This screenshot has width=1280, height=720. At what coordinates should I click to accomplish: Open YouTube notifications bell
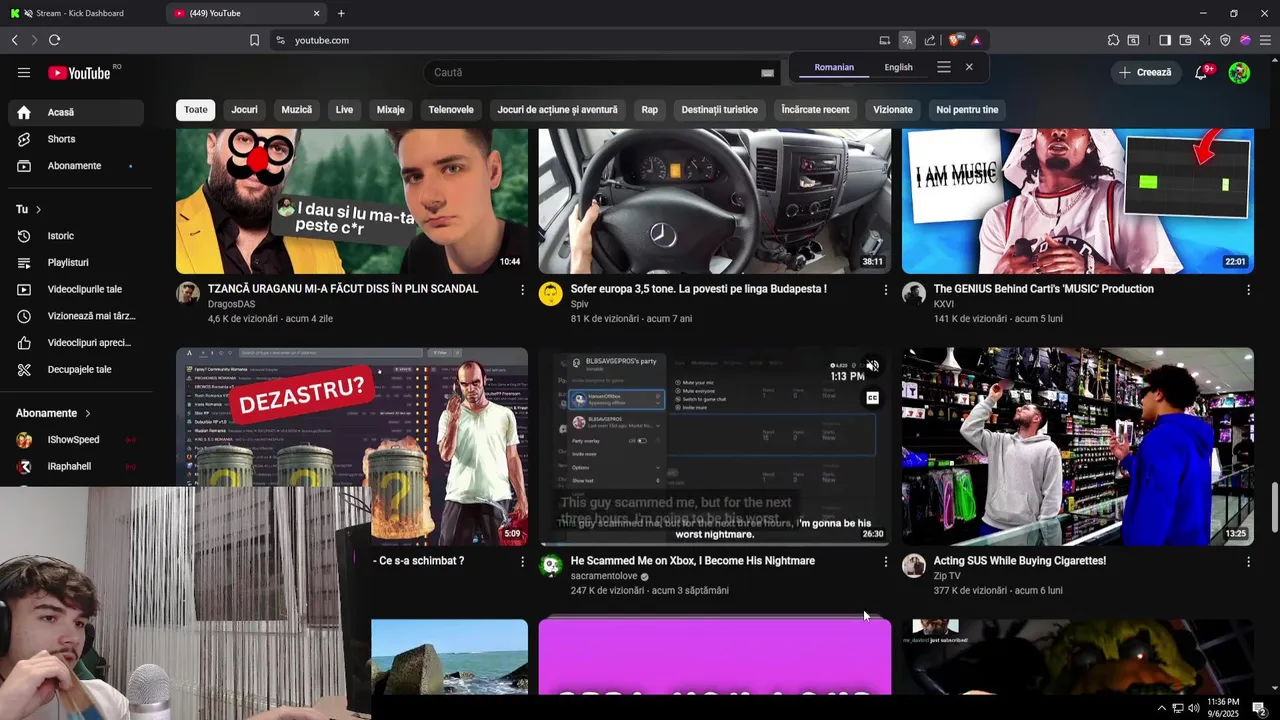[1202, 72]
